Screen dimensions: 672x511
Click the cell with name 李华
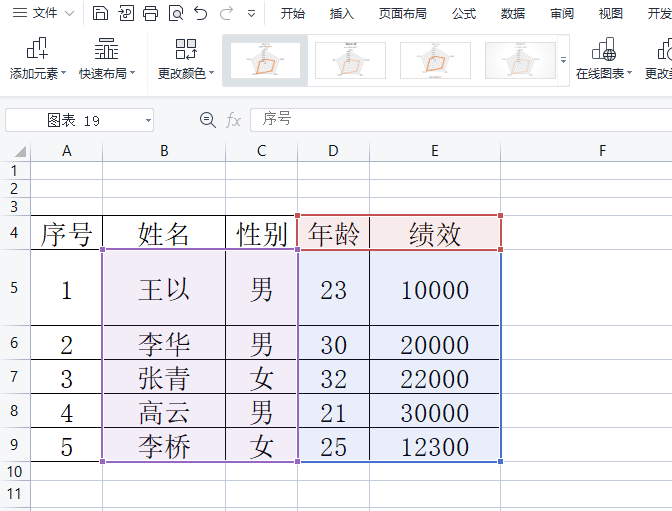[x=164, y=343]
